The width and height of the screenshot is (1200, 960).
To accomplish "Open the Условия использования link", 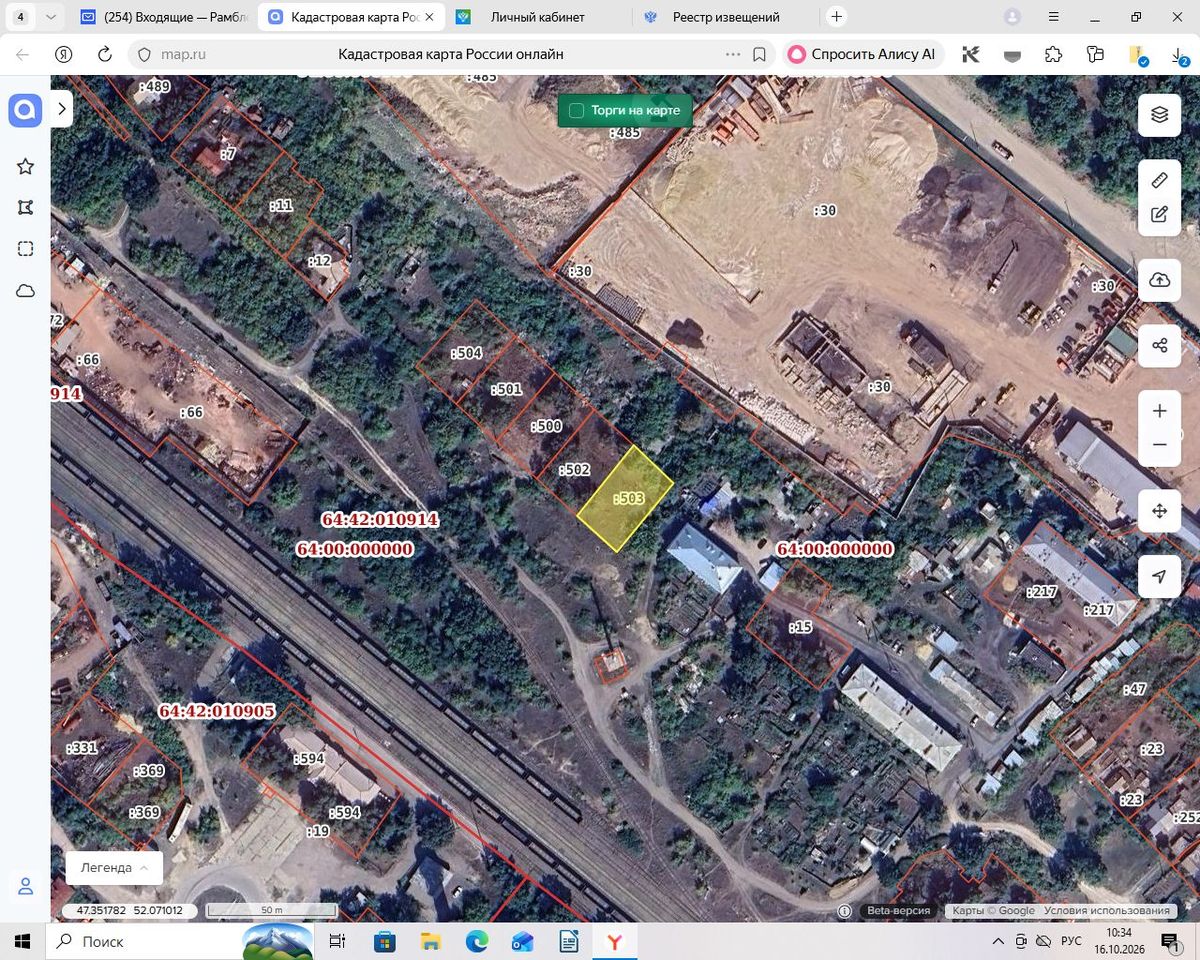I will 1107,911.
